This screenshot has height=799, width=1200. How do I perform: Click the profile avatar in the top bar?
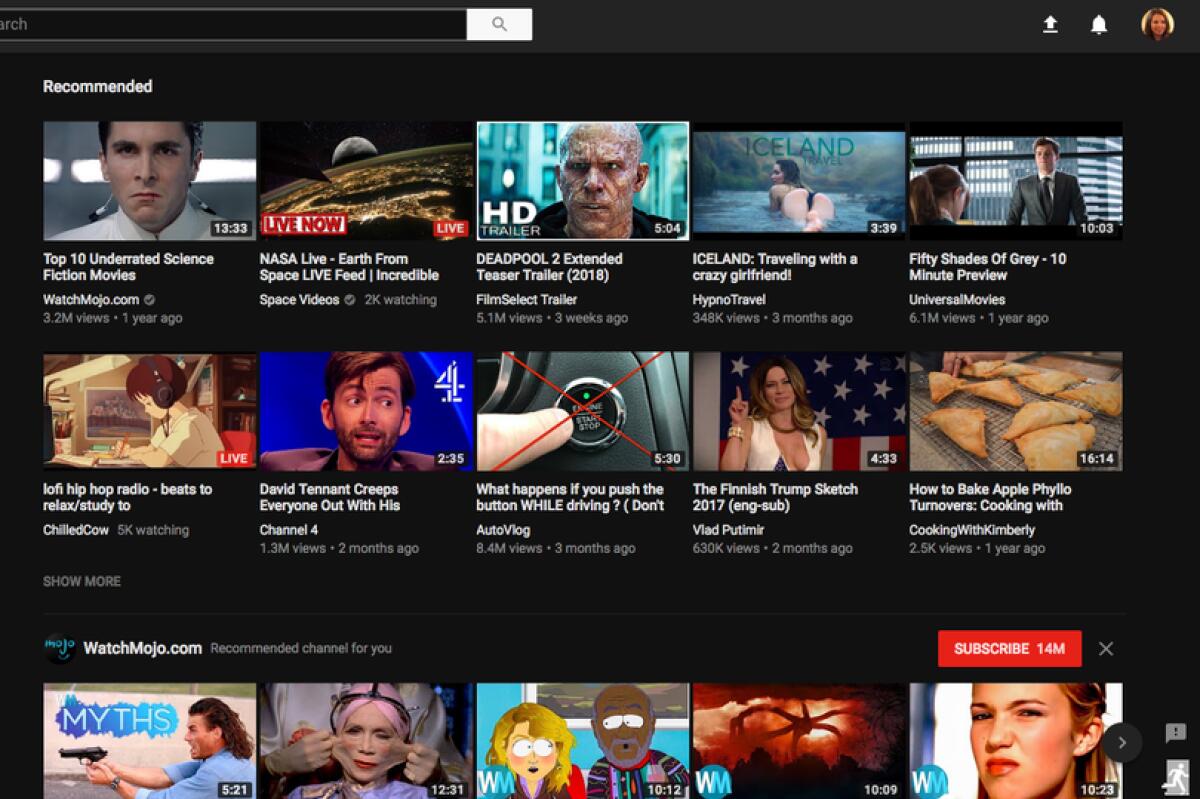click(1157, 24)
